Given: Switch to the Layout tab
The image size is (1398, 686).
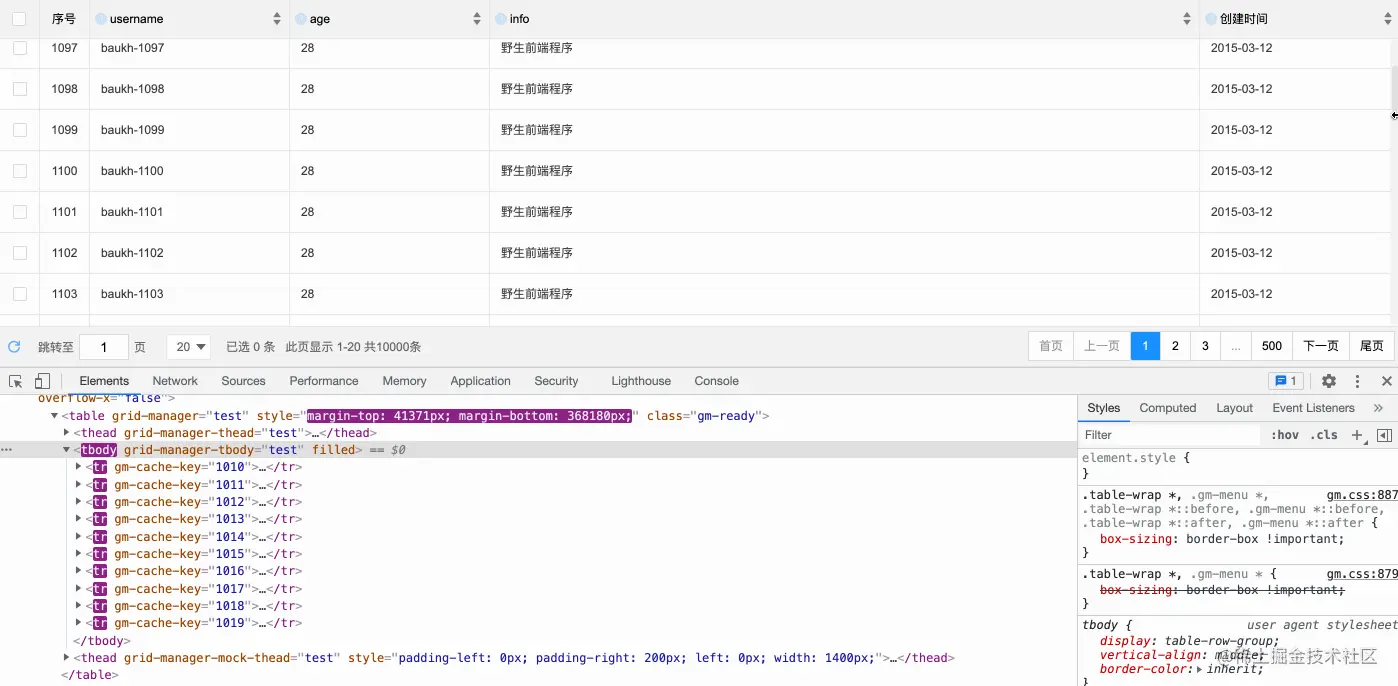Looking at the screenshot, I should click(1234, 408).
